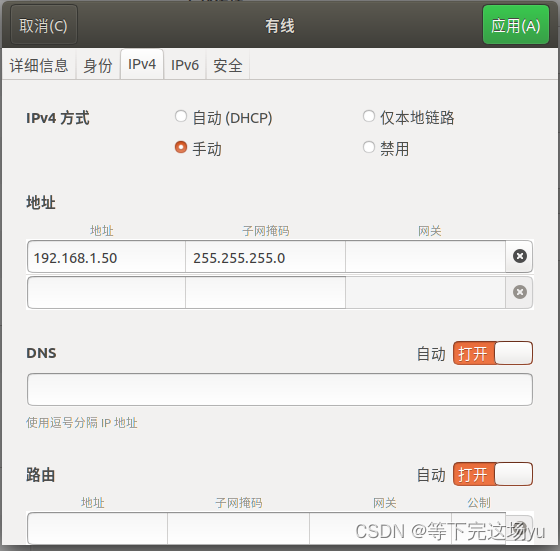Click the 使用逗号分隔 IP 地址 hint text
The width and height of the screenshot is (560, 551).
tap(81, 423)
